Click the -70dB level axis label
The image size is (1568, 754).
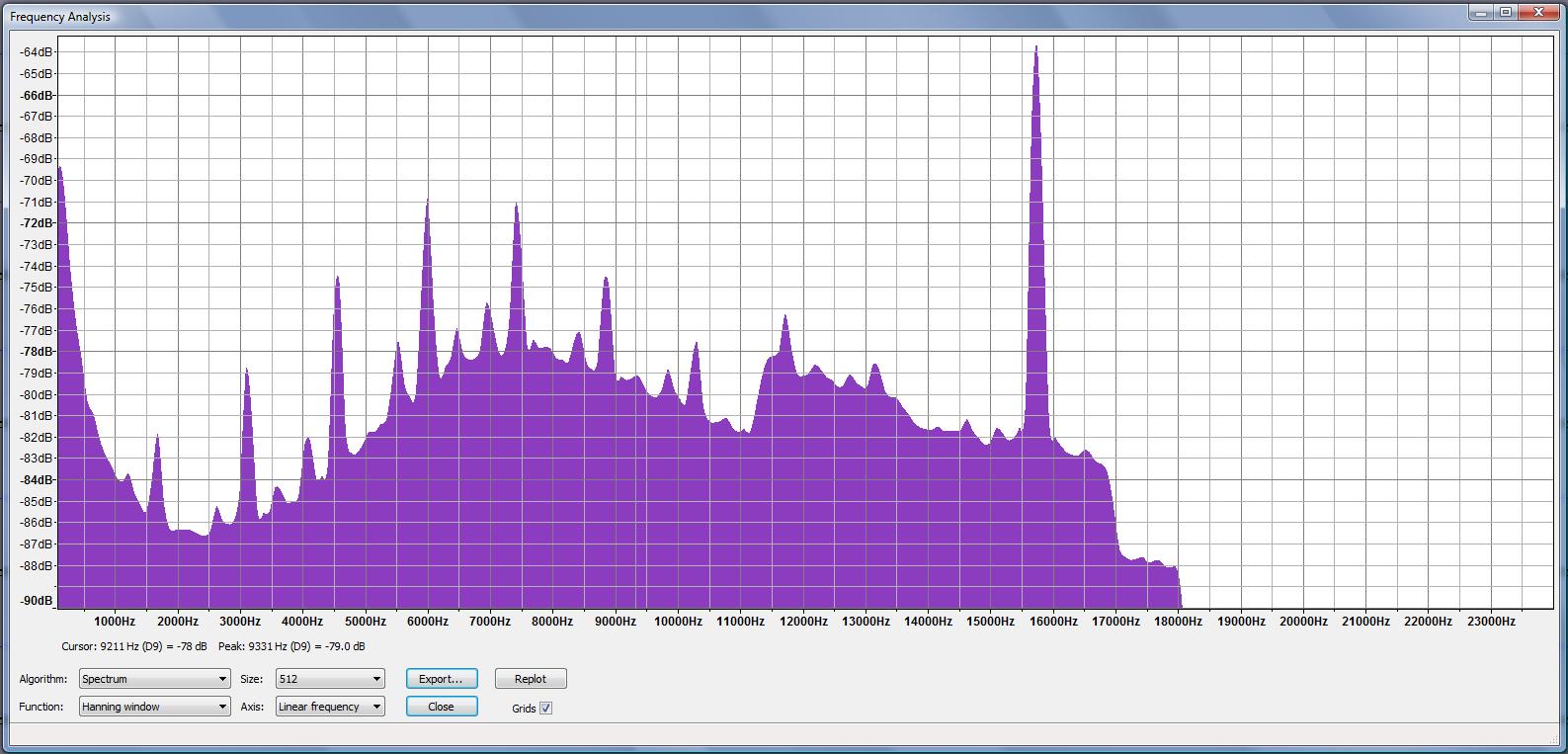[x=38, y=181]
